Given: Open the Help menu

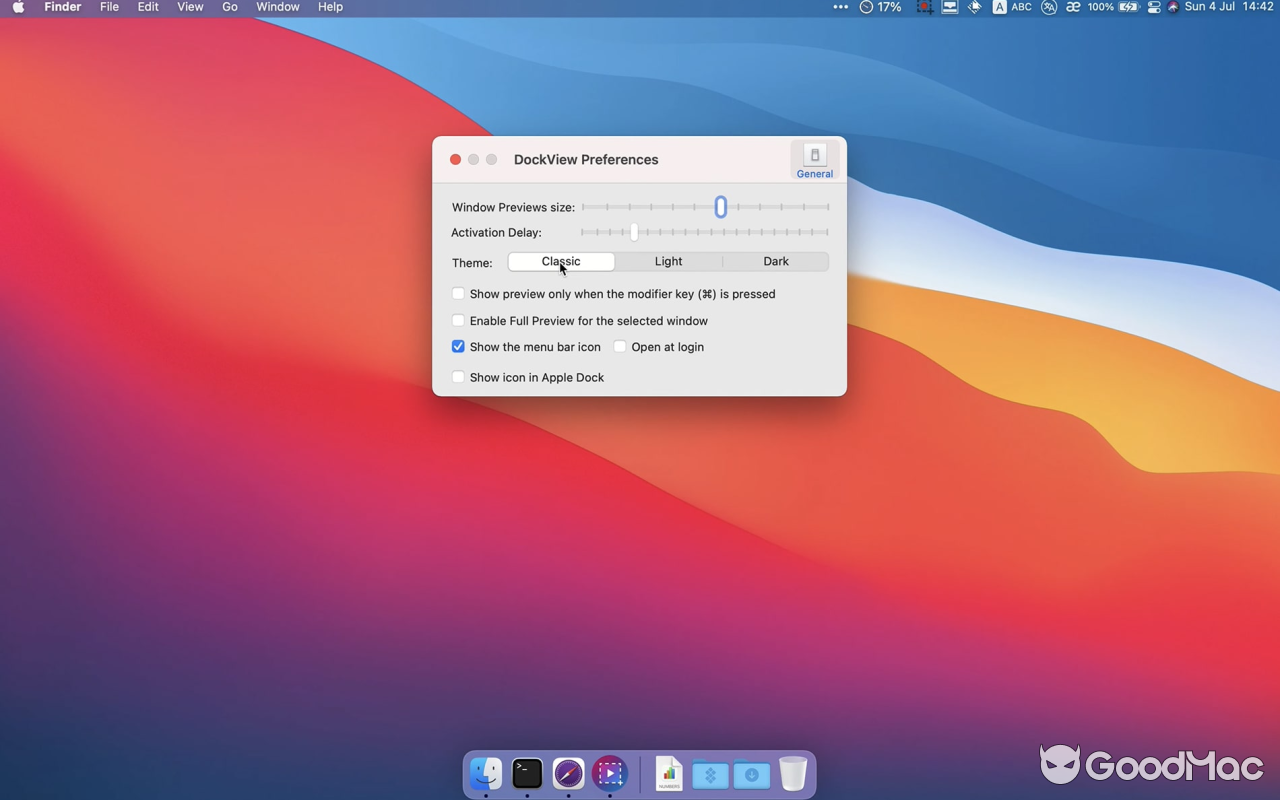Looking at the screenshot, I should [330, 7].
